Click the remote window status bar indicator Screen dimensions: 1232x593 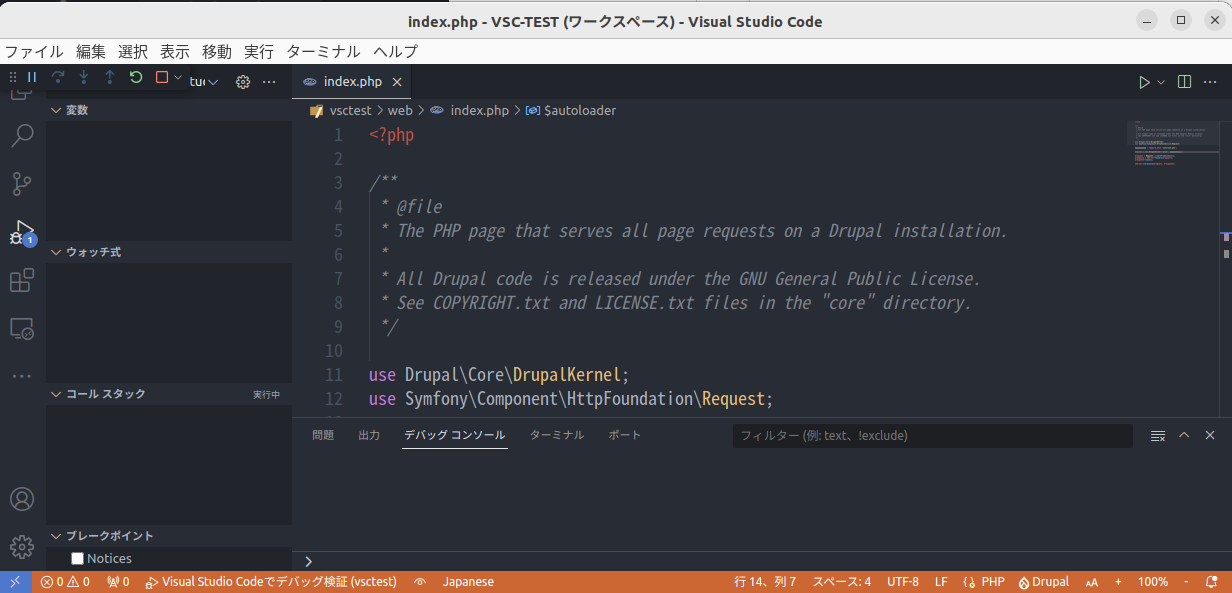(x=16, y=582)
